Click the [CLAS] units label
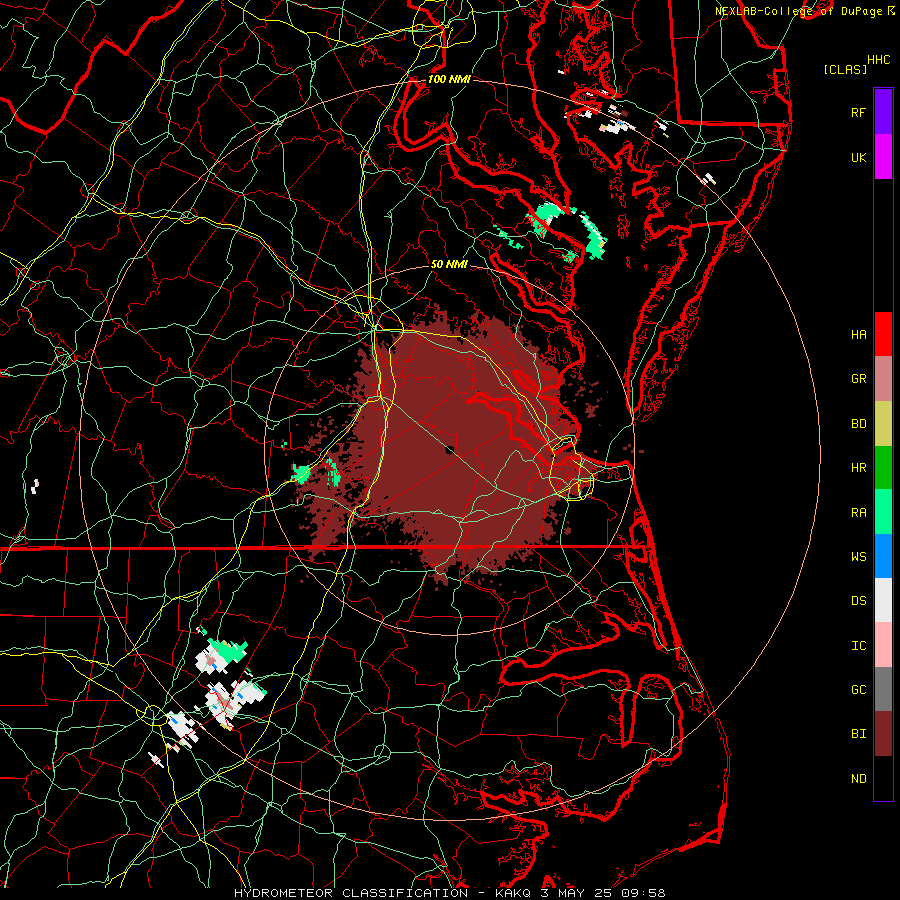The width and height of the screenshot is (900, 900). click(845, 69)
